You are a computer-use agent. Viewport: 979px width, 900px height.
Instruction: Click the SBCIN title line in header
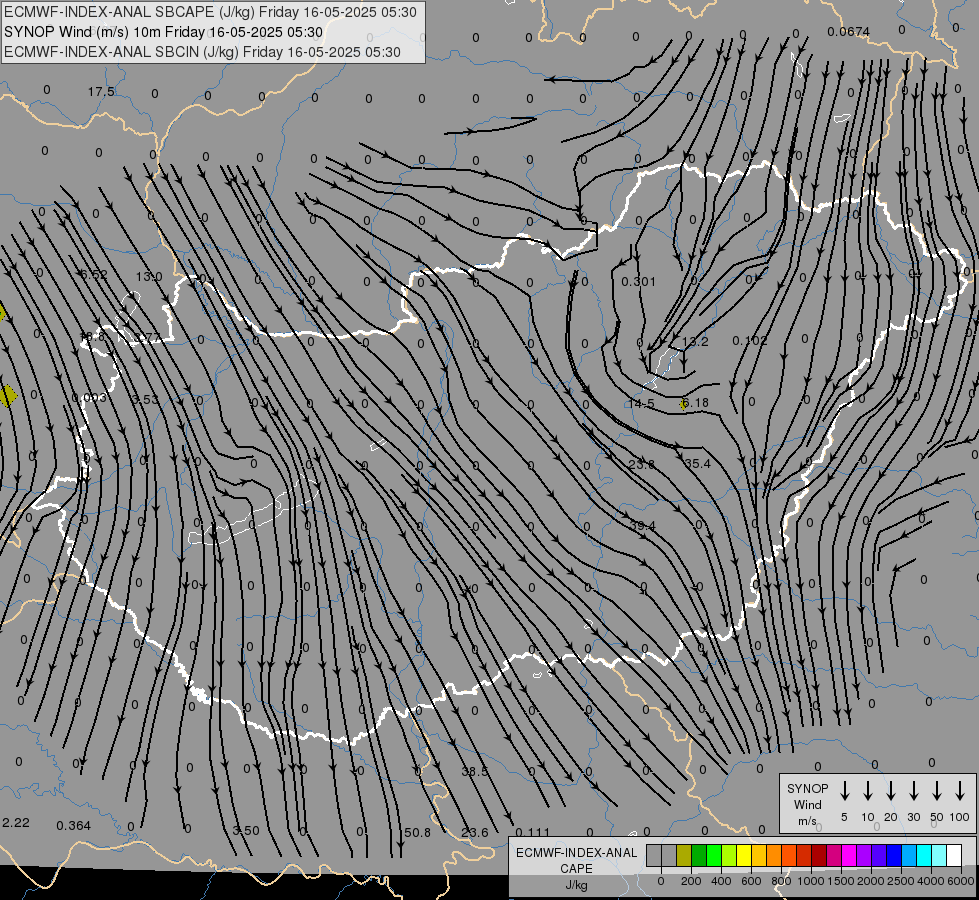click(202, 52)
